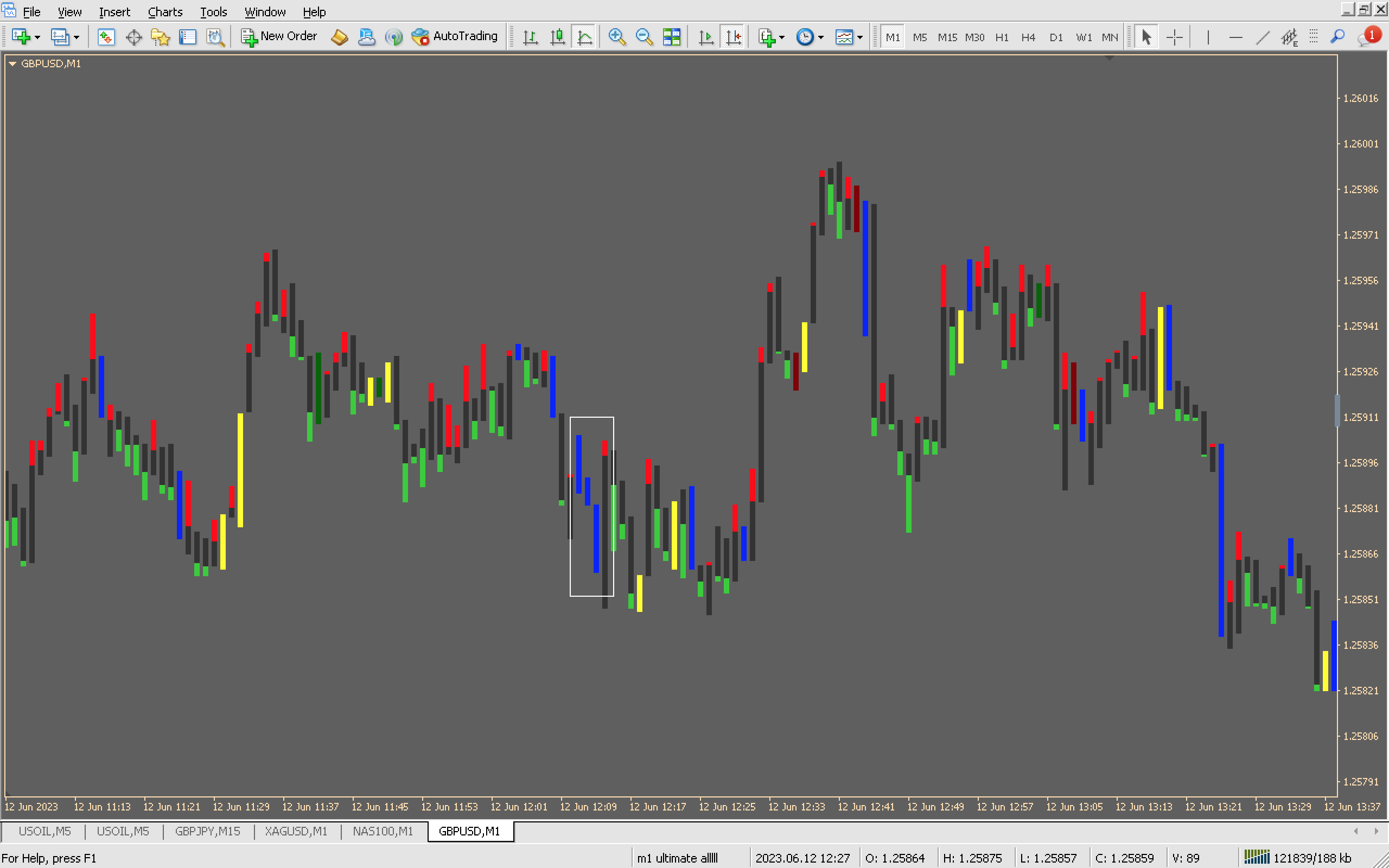1389x868 pixels.
Task: Toggle the AutoTrading button
Action: [x=455, y=37]
